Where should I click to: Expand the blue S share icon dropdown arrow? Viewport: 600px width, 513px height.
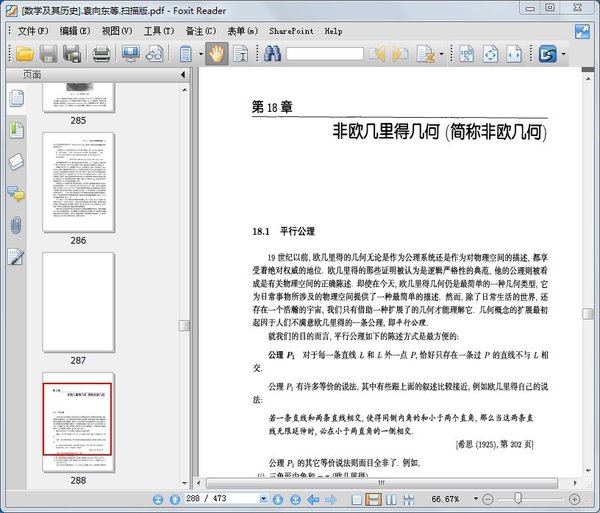(x=563, y=54)
